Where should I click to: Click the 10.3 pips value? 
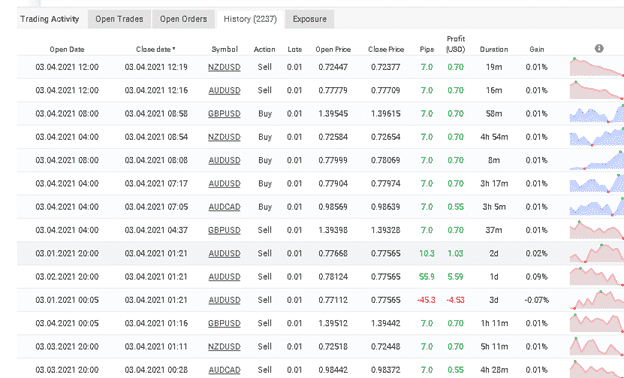click(427, 253)
